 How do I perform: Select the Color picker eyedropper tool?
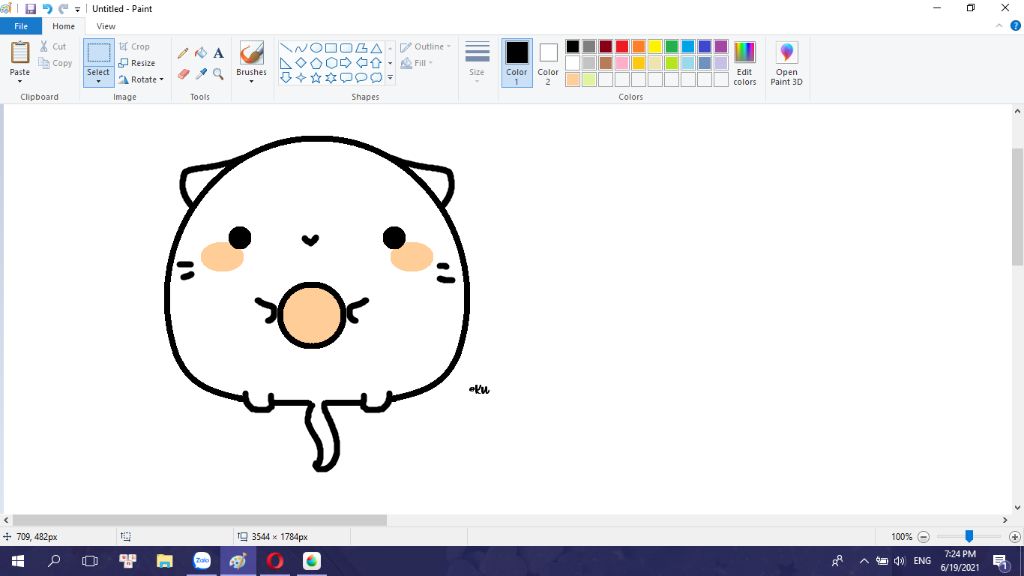(x=200, y=74)
